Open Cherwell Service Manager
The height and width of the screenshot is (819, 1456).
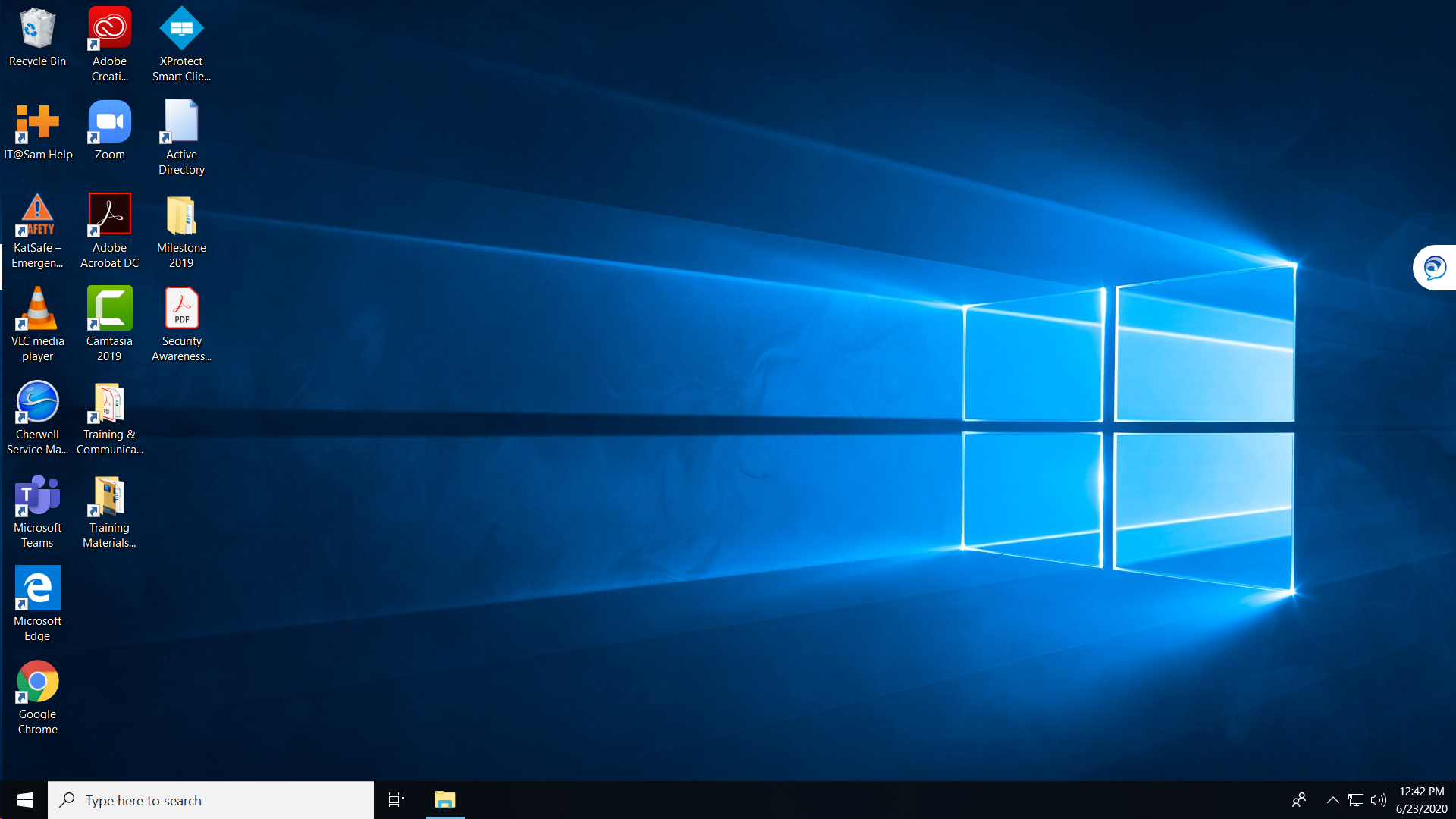(x=37, y=401)
